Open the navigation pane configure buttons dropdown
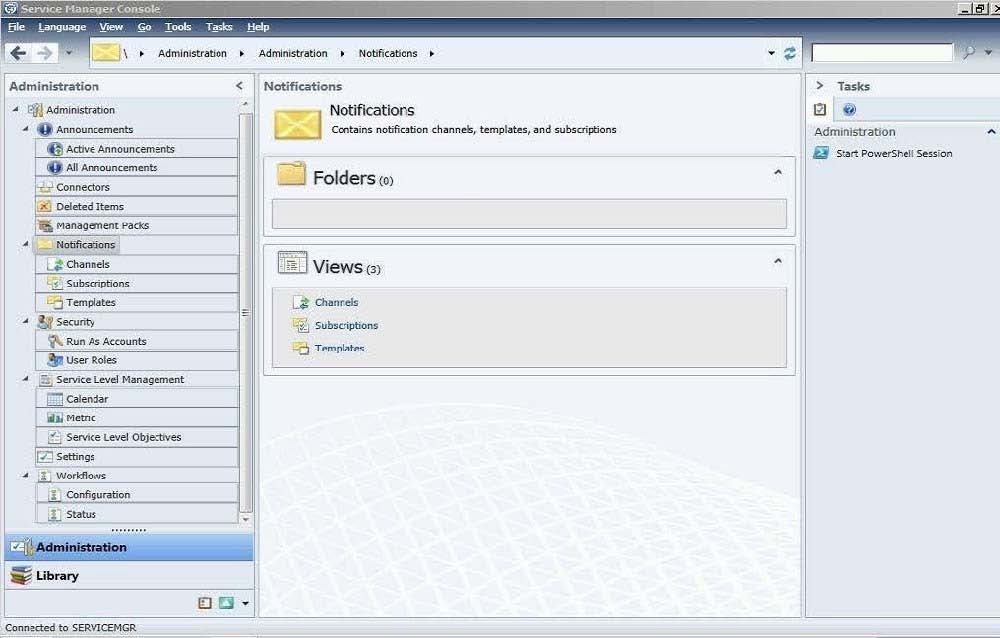The width and height of the screenshot is (1000, 638). (x=246, y=603)
